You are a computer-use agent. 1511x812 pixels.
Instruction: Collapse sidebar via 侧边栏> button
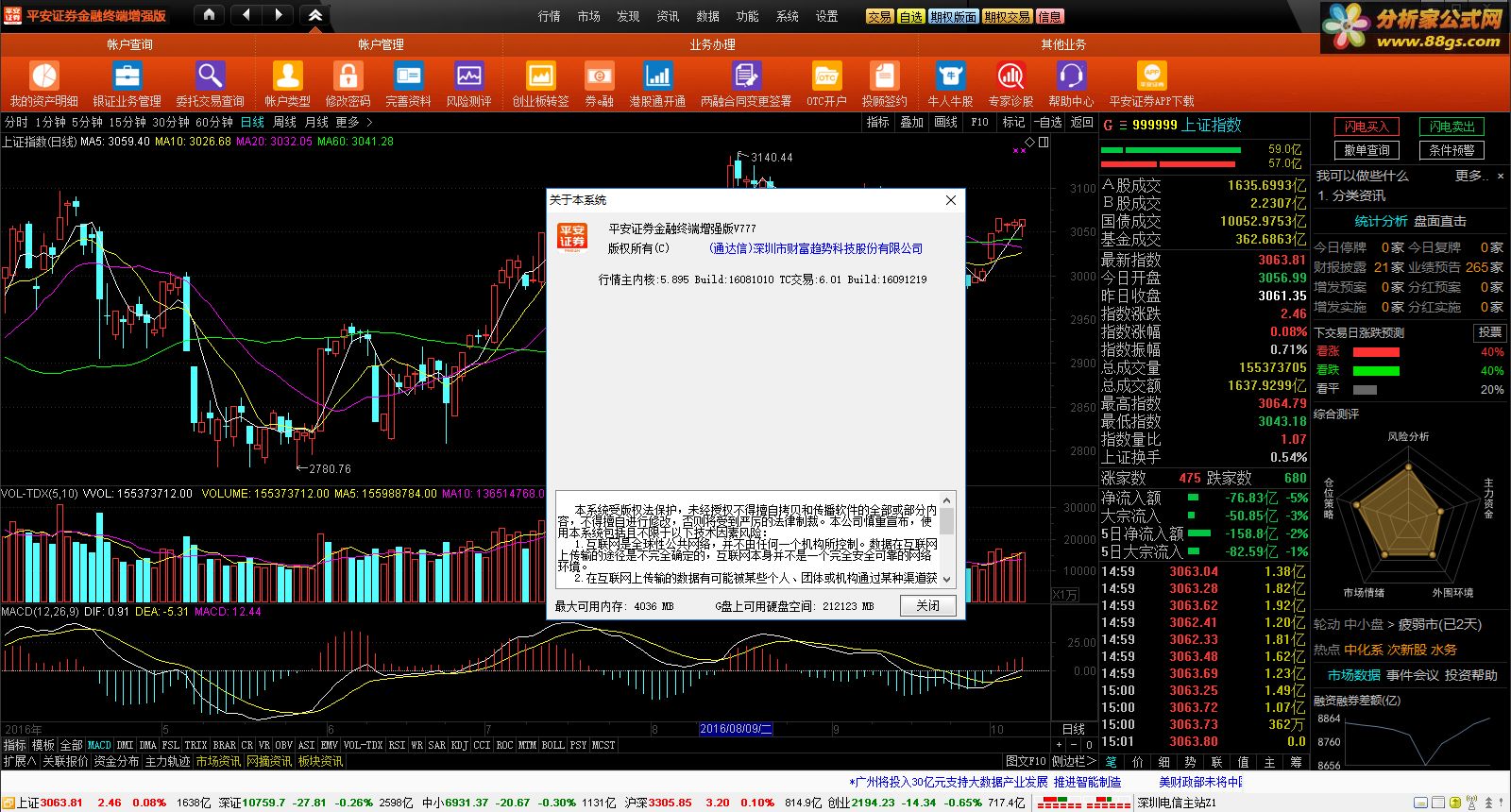(x=1075, y=761)
